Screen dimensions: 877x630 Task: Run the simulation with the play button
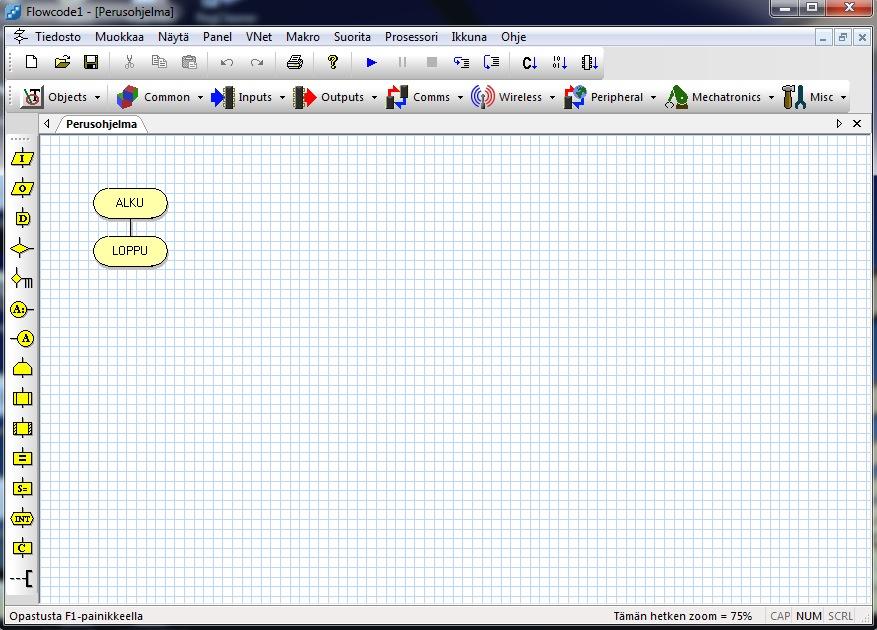tap(371, 63)
